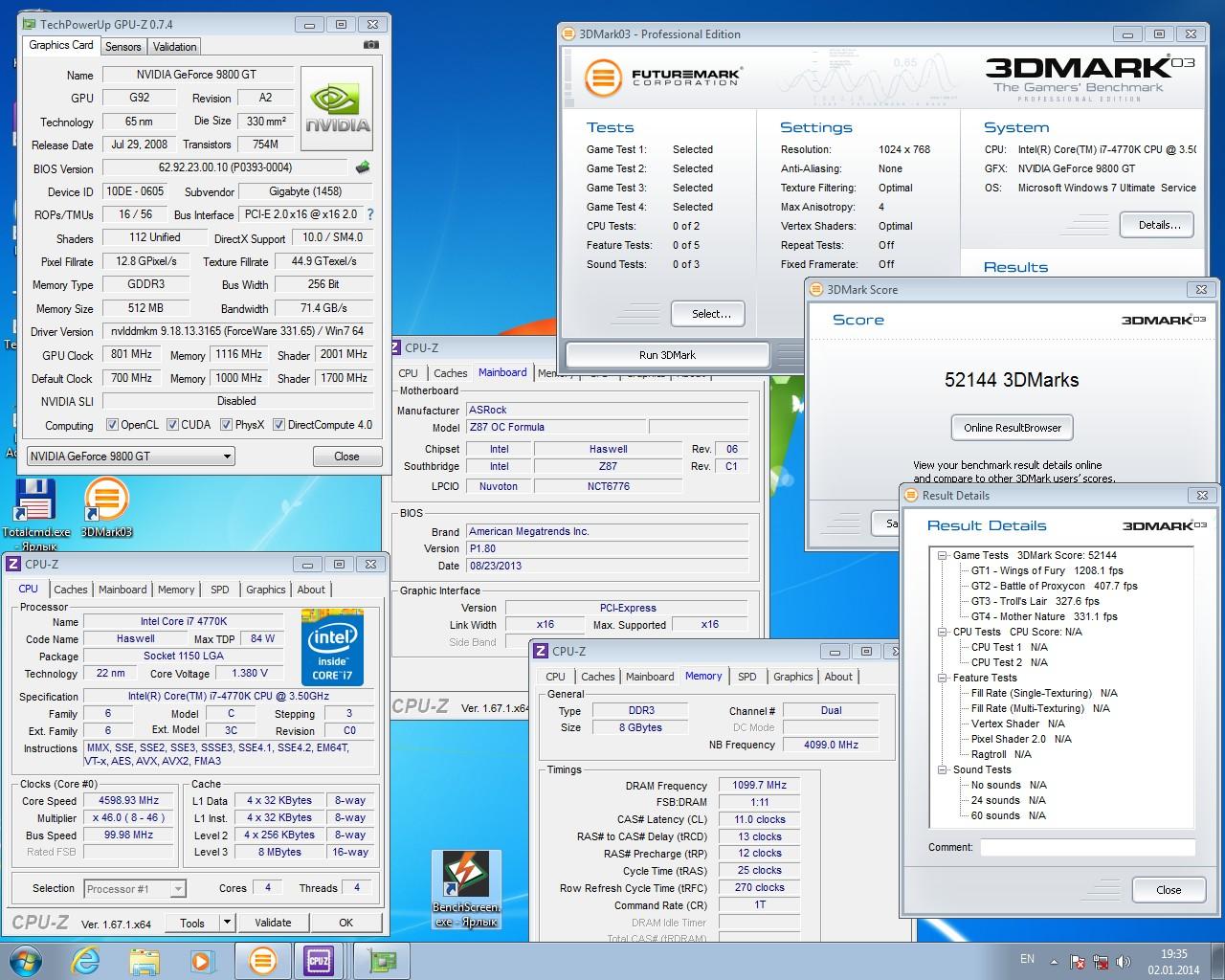Toggle the CUDA checkbox
The height and width of the screenshot is (980, 1225).
172,425
